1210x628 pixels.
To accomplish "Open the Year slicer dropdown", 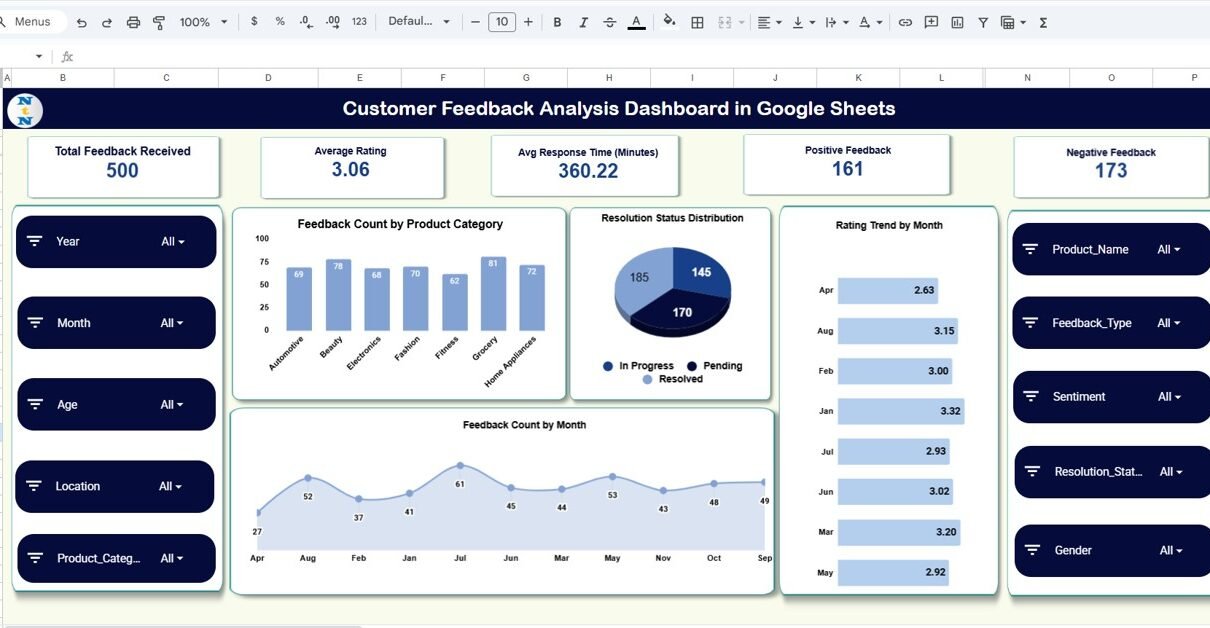I will [x=173, y=242].
